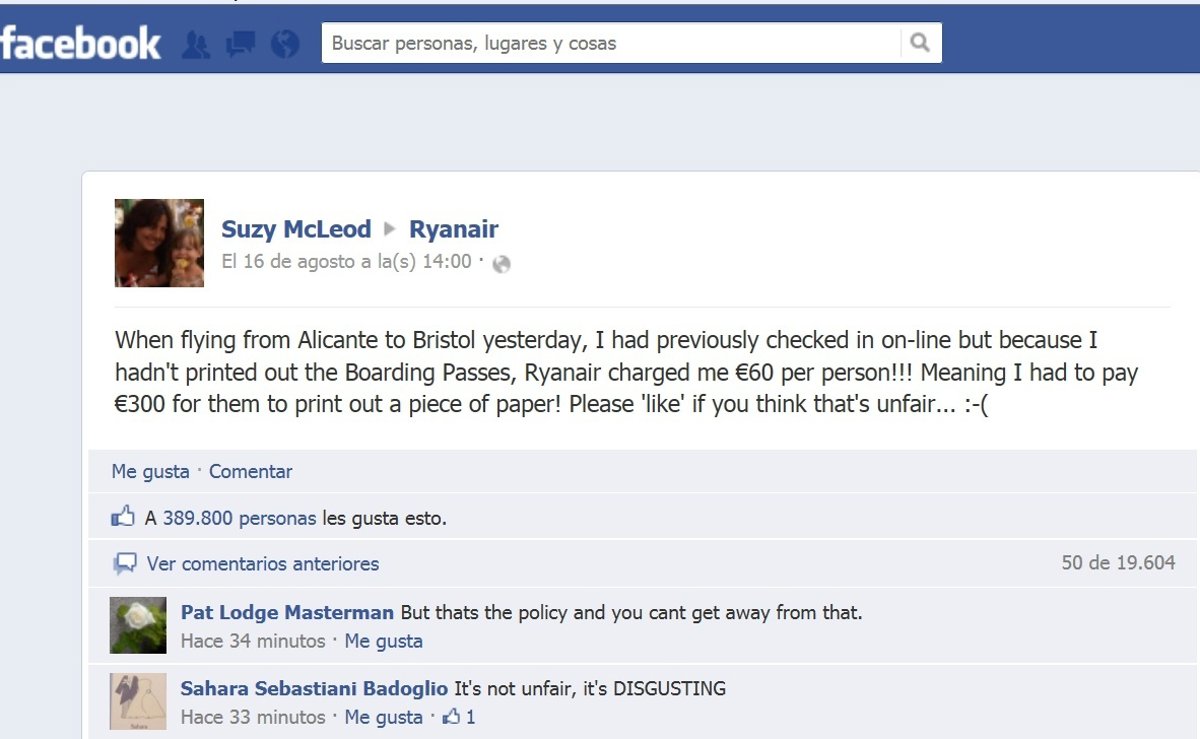The image size is (1200, 739).
Task: Click the public globe icon beside post date
Action: pyautogui.click(x=502, y=264)
